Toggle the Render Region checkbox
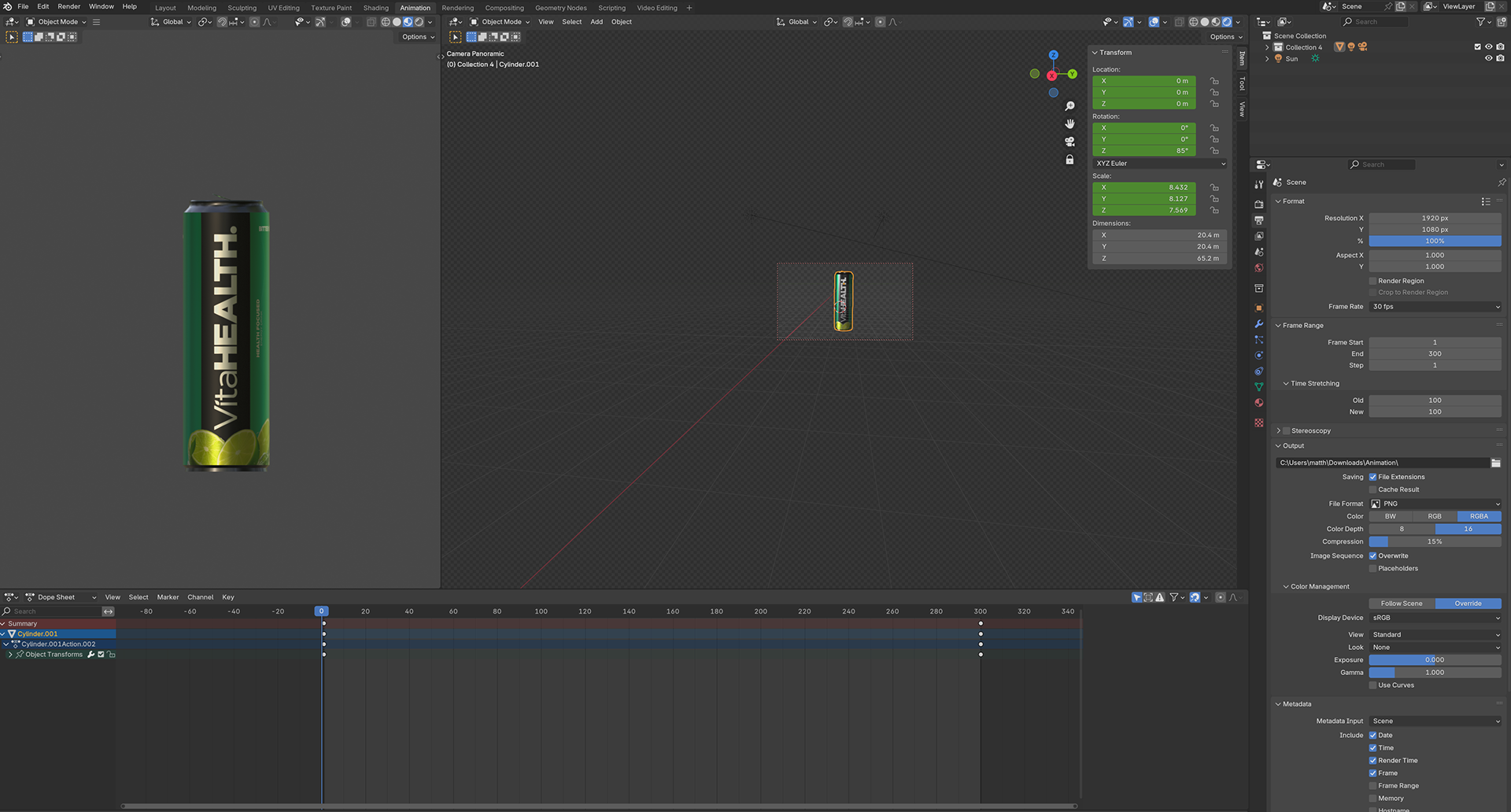 click(x=1372, y=281)
